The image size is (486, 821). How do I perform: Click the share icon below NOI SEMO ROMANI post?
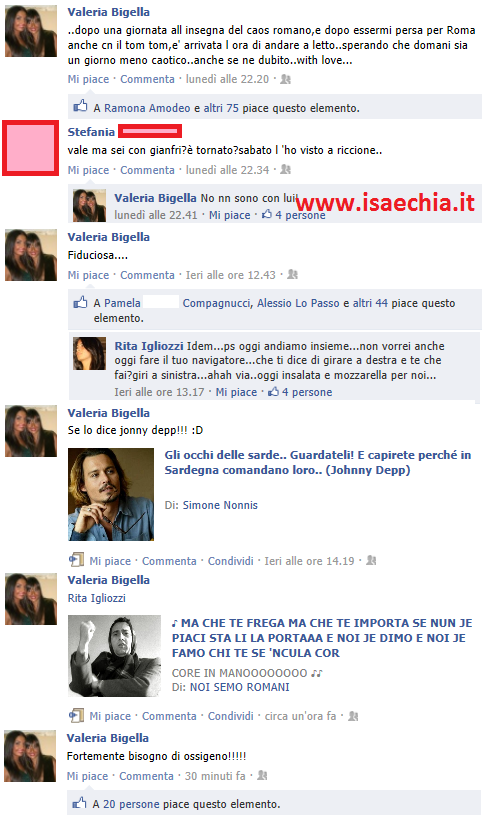pos(76,715)
